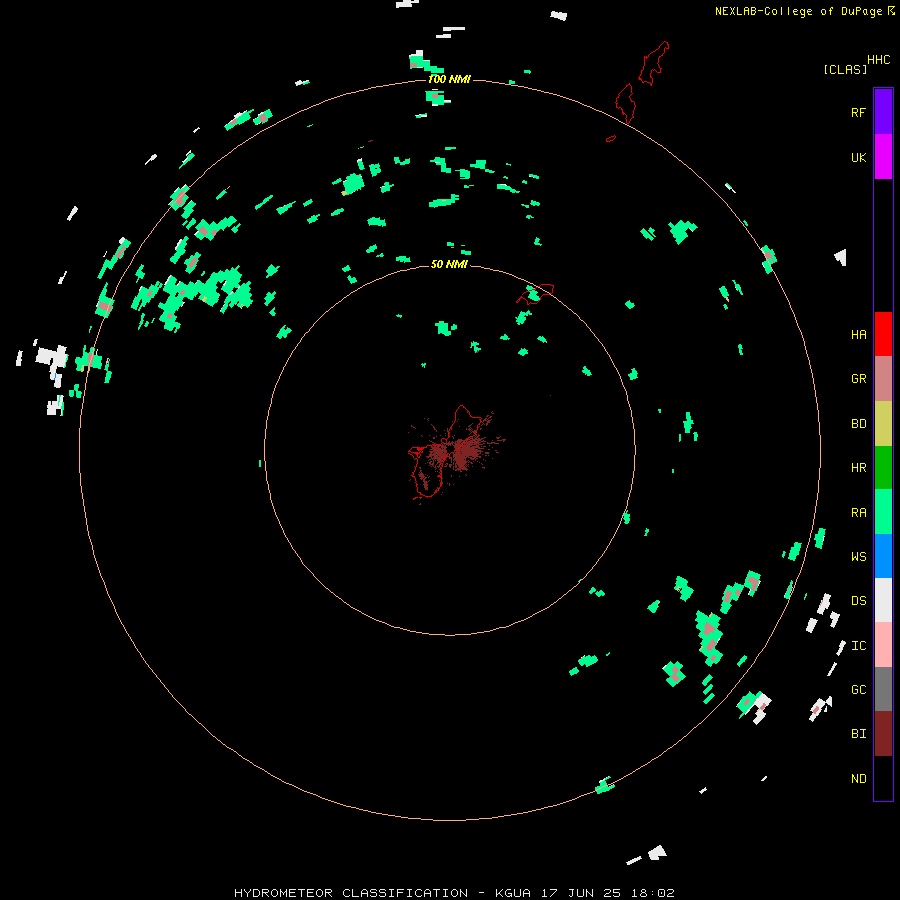This screenshot has height=900, width=900.
Task: Click the UK legend label
Action: 858,157
